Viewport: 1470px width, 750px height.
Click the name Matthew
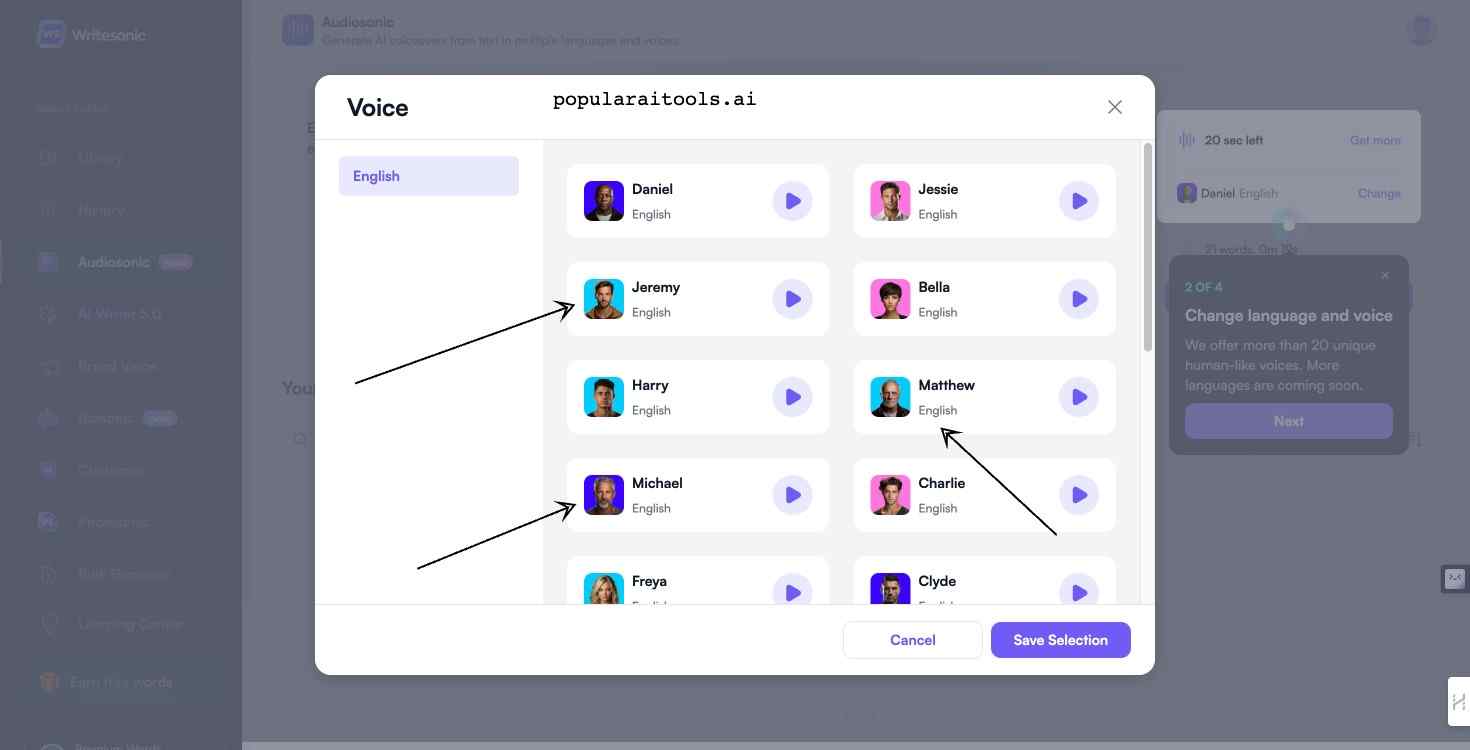pos(946,385)
